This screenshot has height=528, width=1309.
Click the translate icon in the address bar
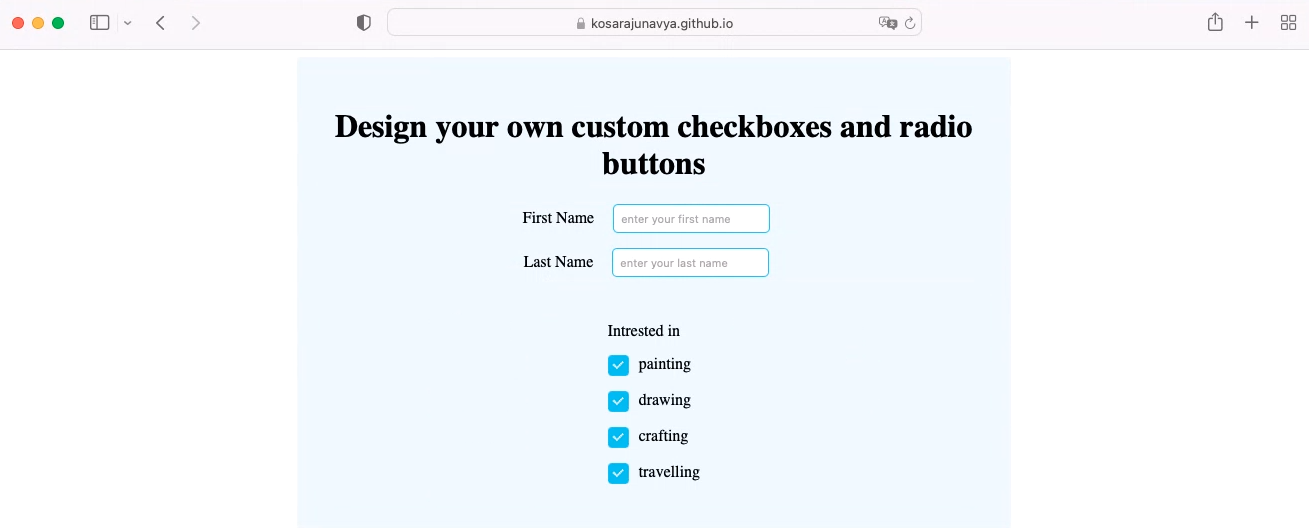point(887,22)
